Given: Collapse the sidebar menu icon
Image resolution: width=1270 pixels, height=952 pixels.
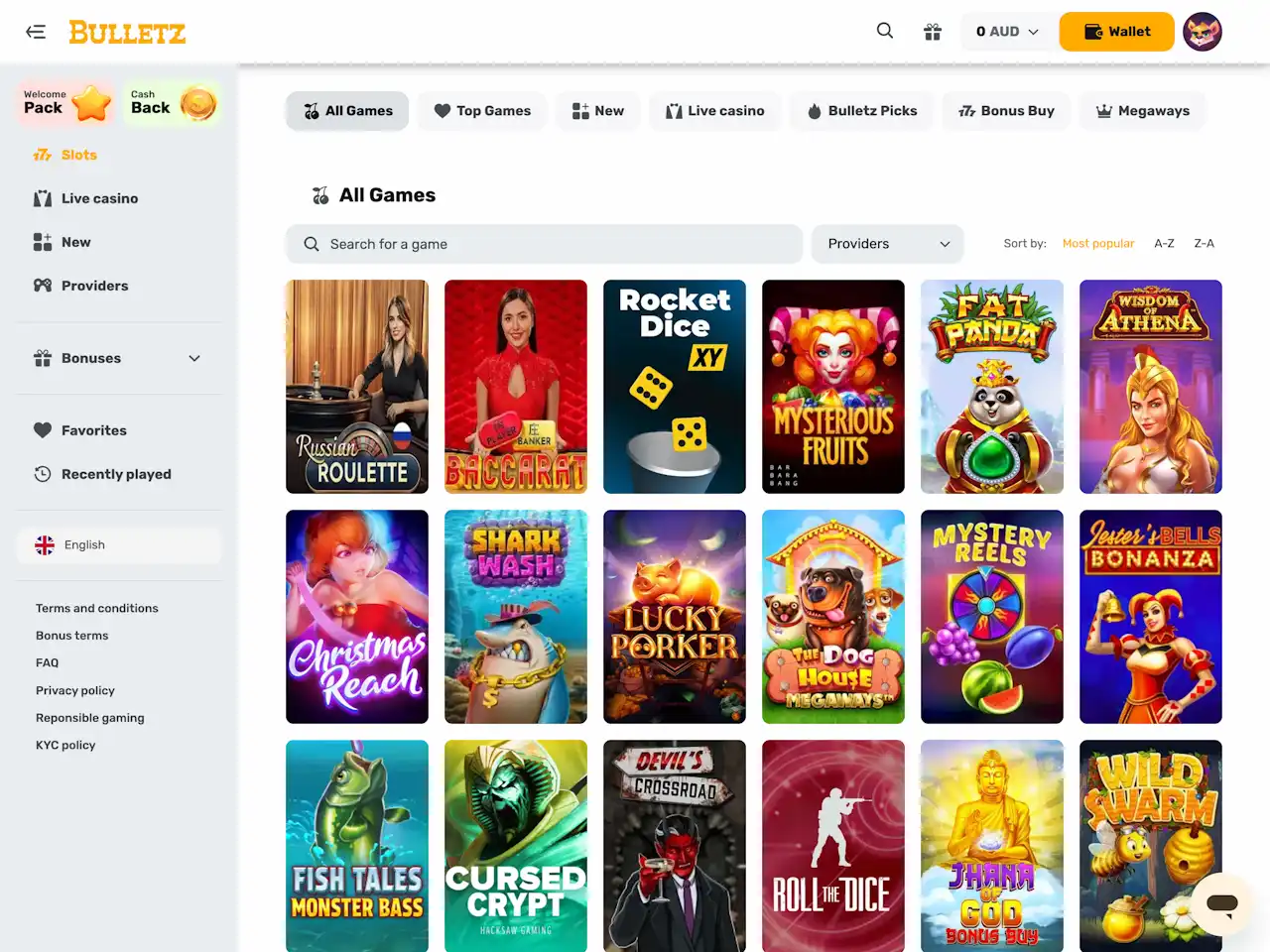Looking at the screenshot, I should 36,32.
